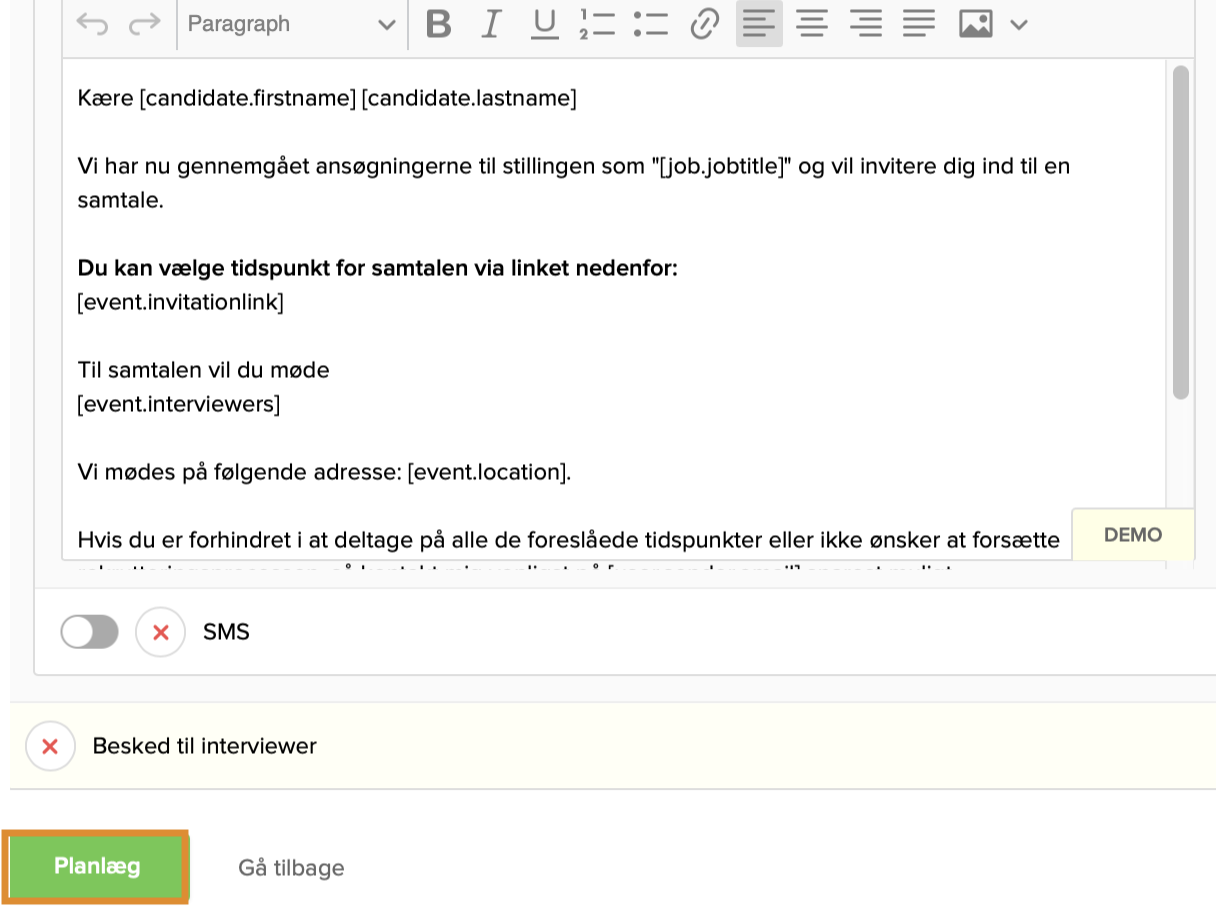The image size is (1216, 912).
Task: Click the 'Gå tilbage' link
Action: 289,867
